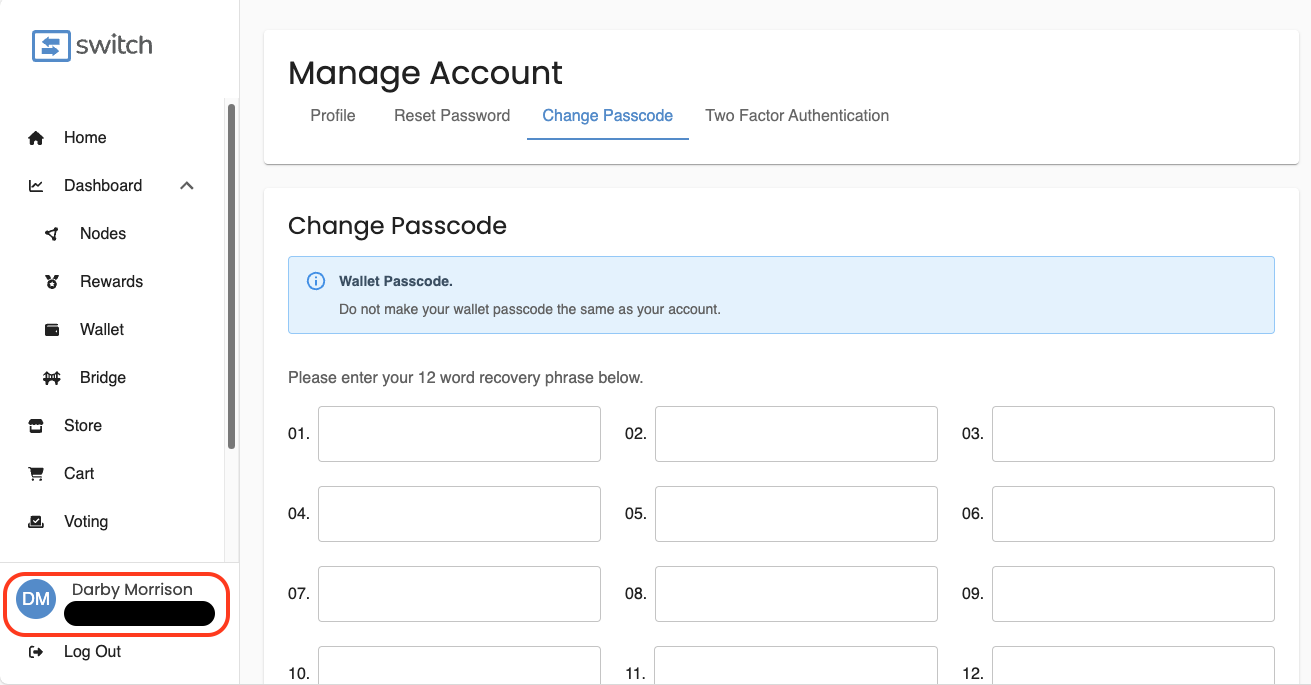The width and height of the screenshot is (1311, 685).
Task: Open the Cart page
Action: point(79,474)
